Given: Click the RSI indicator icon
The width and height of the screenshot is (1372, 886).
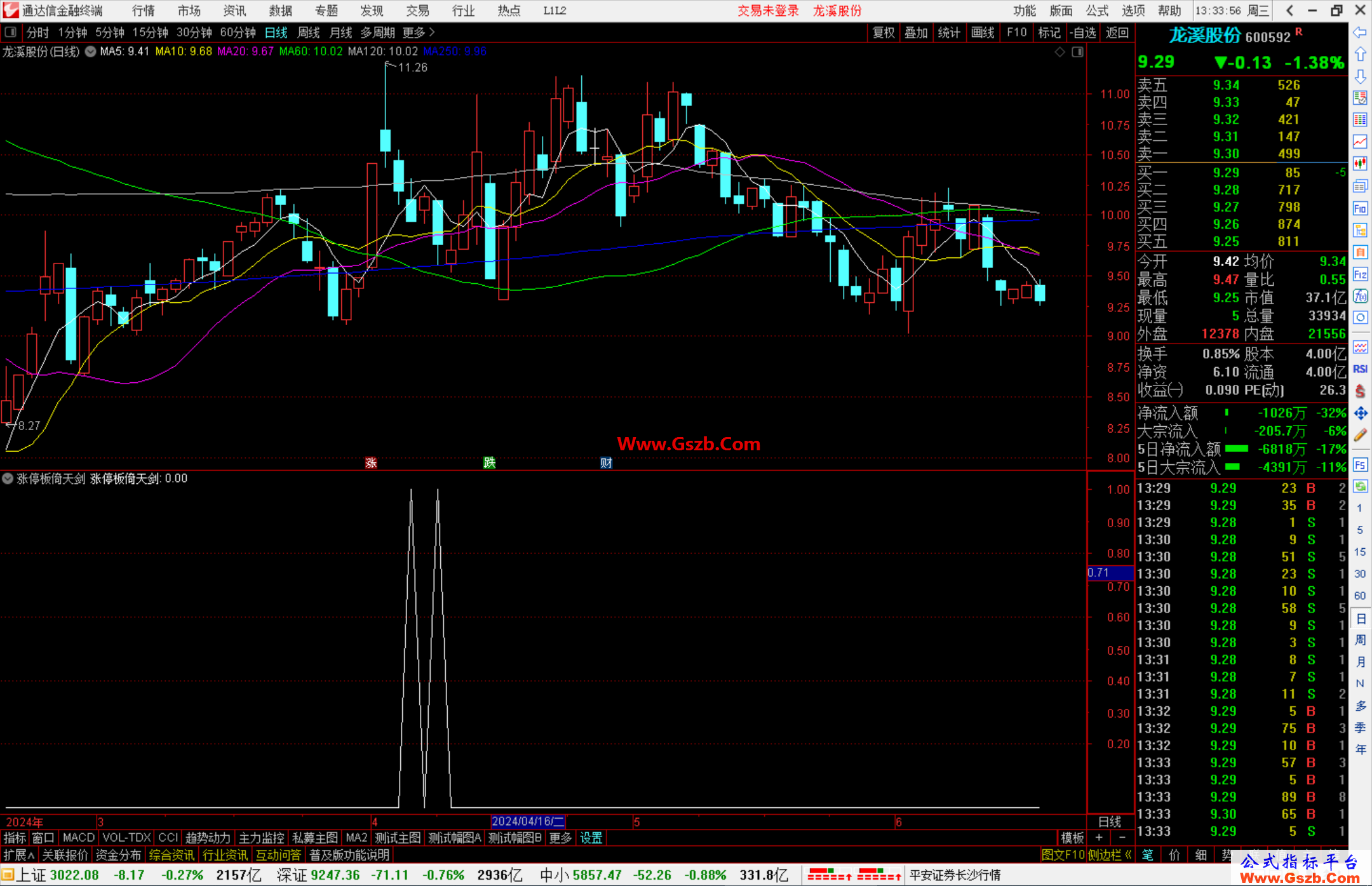Looking at the screenshot, I should [x=1360, y=369].
